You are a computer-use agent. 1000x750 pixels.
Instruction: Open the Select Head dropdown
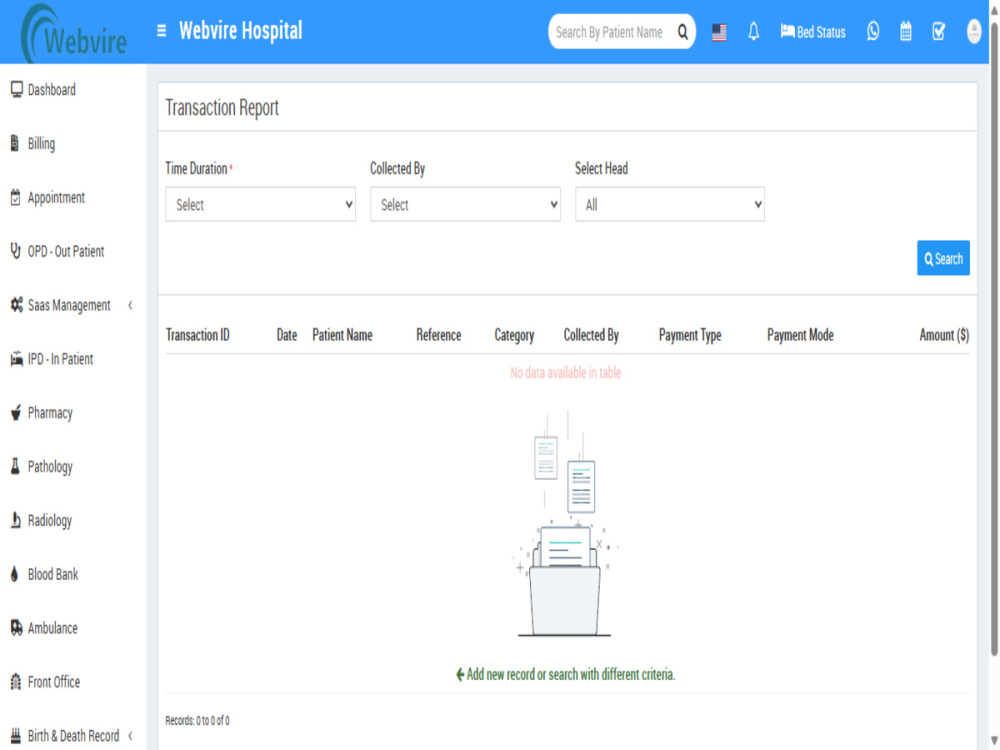tap(670, 204)
